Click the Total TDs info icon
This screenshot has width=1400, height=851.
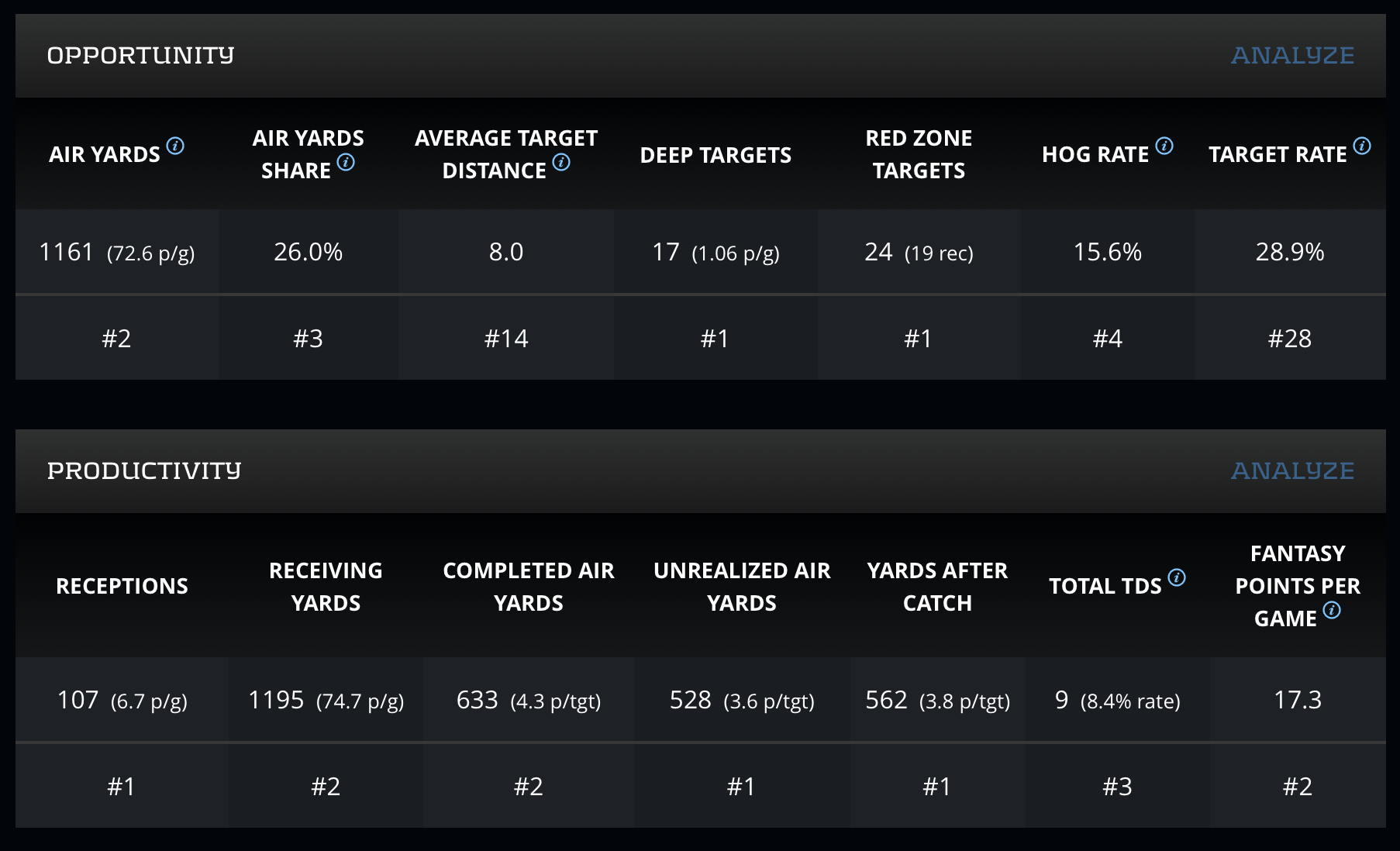(1176, 577)
